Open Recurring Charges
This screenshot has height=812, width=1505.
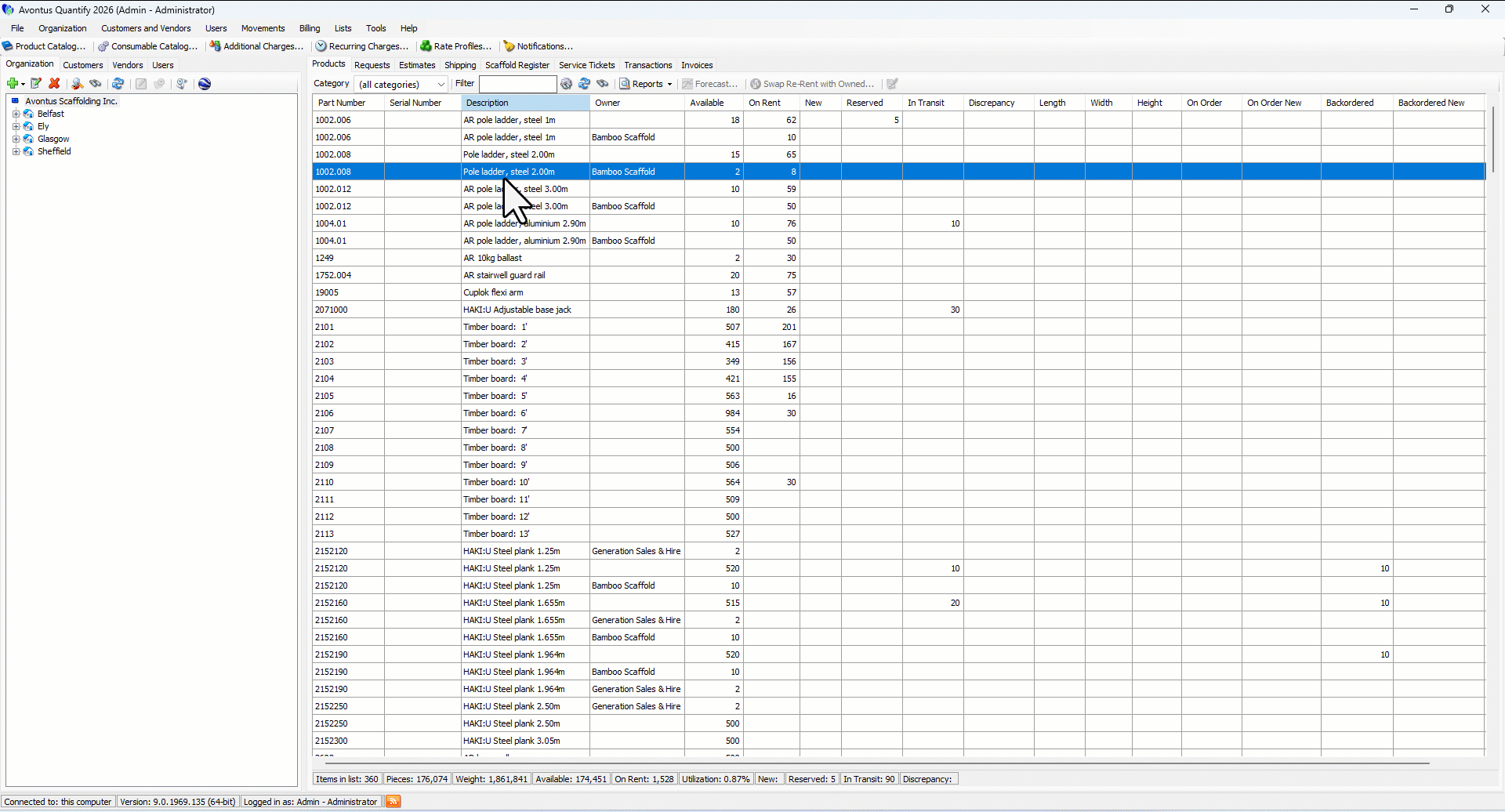[x=362, y=46]
